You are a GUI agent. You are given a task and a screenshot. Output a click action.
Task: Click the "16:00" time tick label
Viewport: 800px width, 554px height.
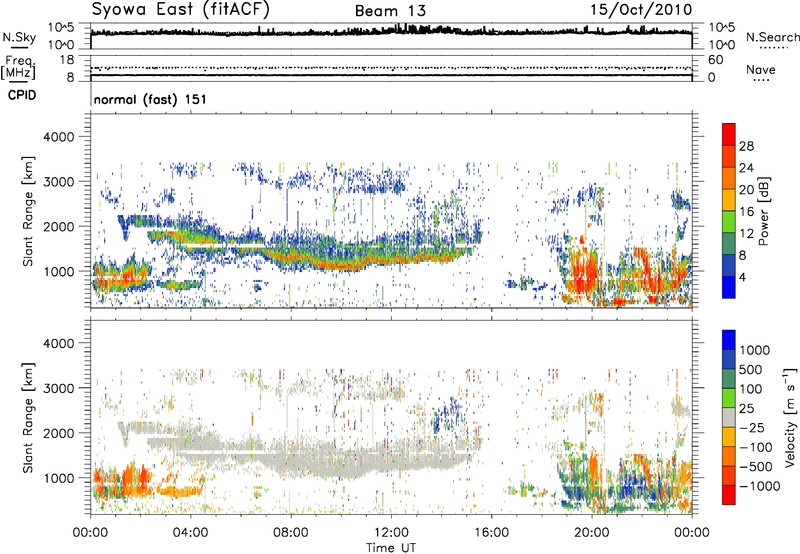point(491,533)
